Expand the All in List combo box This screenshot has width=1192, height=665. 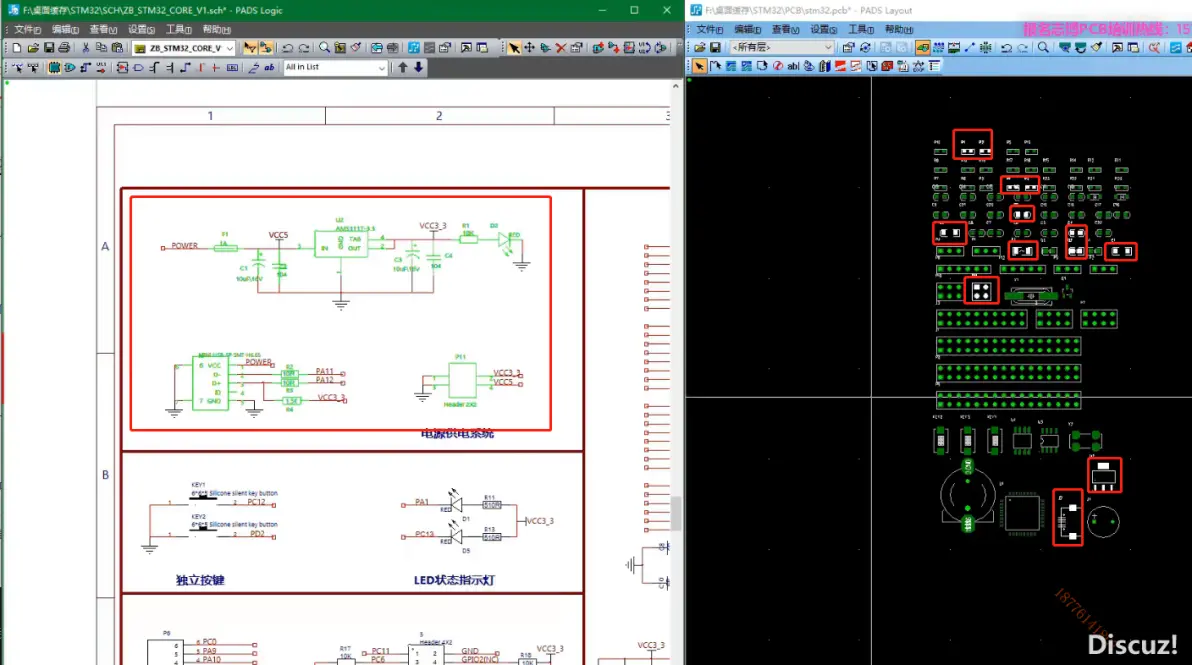point(384,67)
